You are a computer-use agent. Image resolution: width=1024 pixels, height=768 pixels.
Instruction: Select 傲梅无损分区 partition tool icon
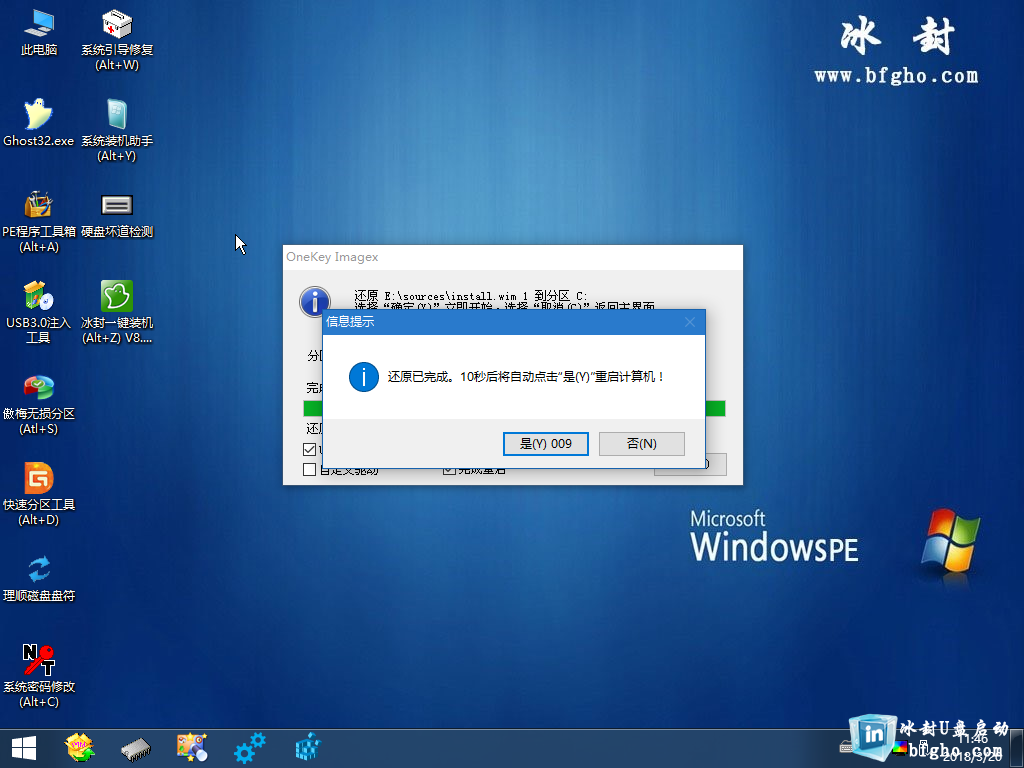point(39,403)
